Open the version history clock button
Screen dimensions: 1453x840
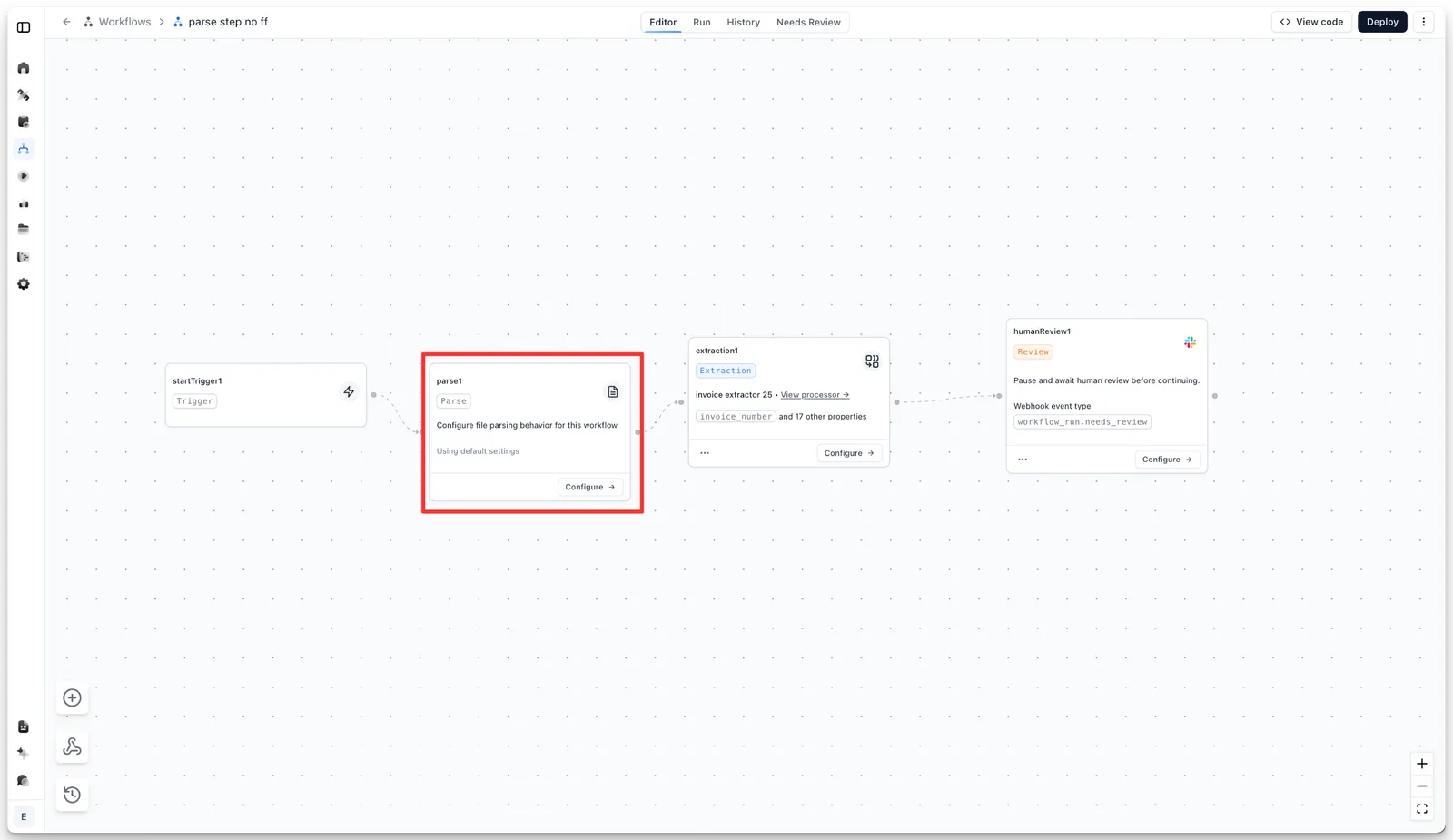pyautogui.click(x=73, y=796)
